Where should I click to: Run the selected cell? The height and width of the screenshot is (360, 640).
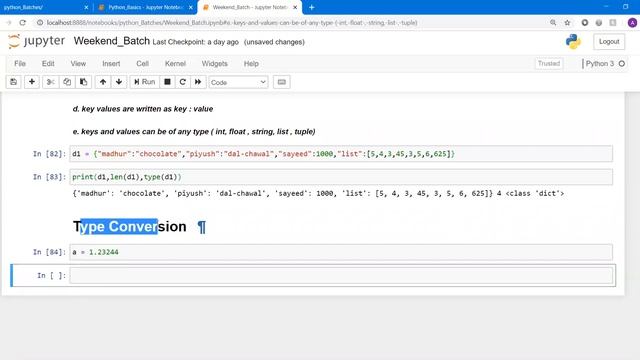pos(144,82)
